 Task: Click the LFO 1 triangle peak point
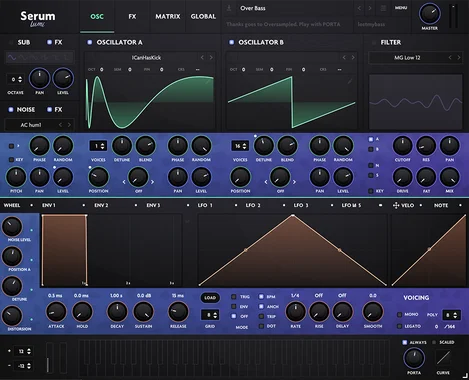[x=293, y=216]
